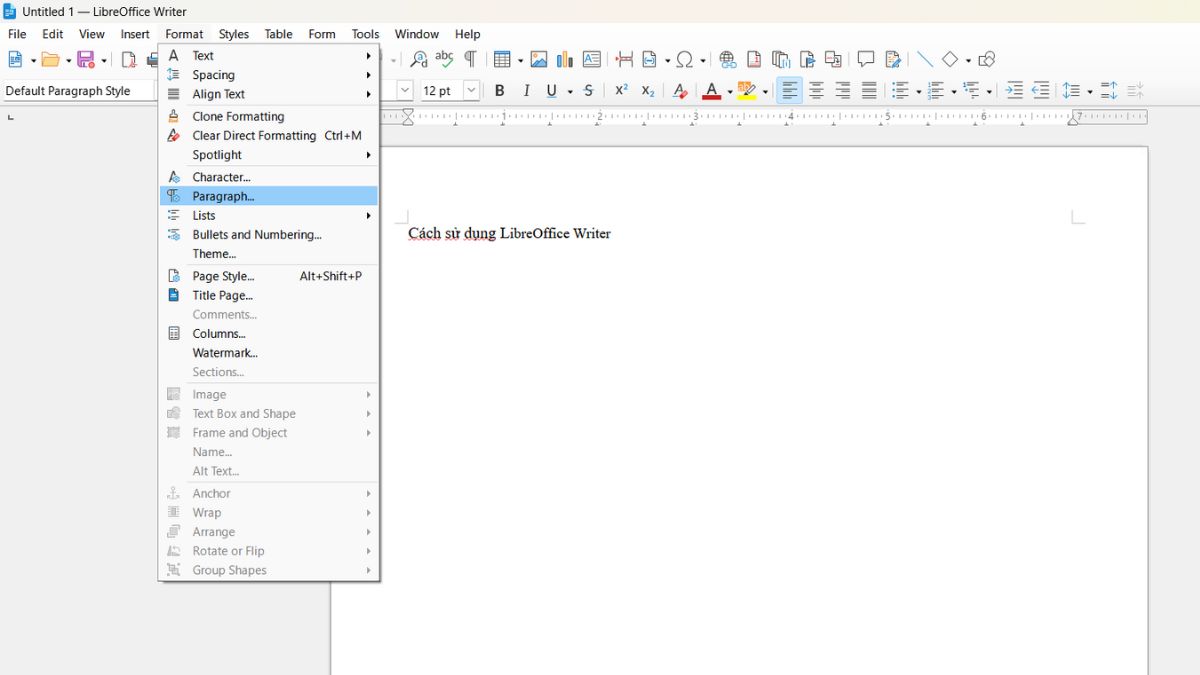
Task: Click the Insert Chart icon
Action: click(x=565, y=59)
